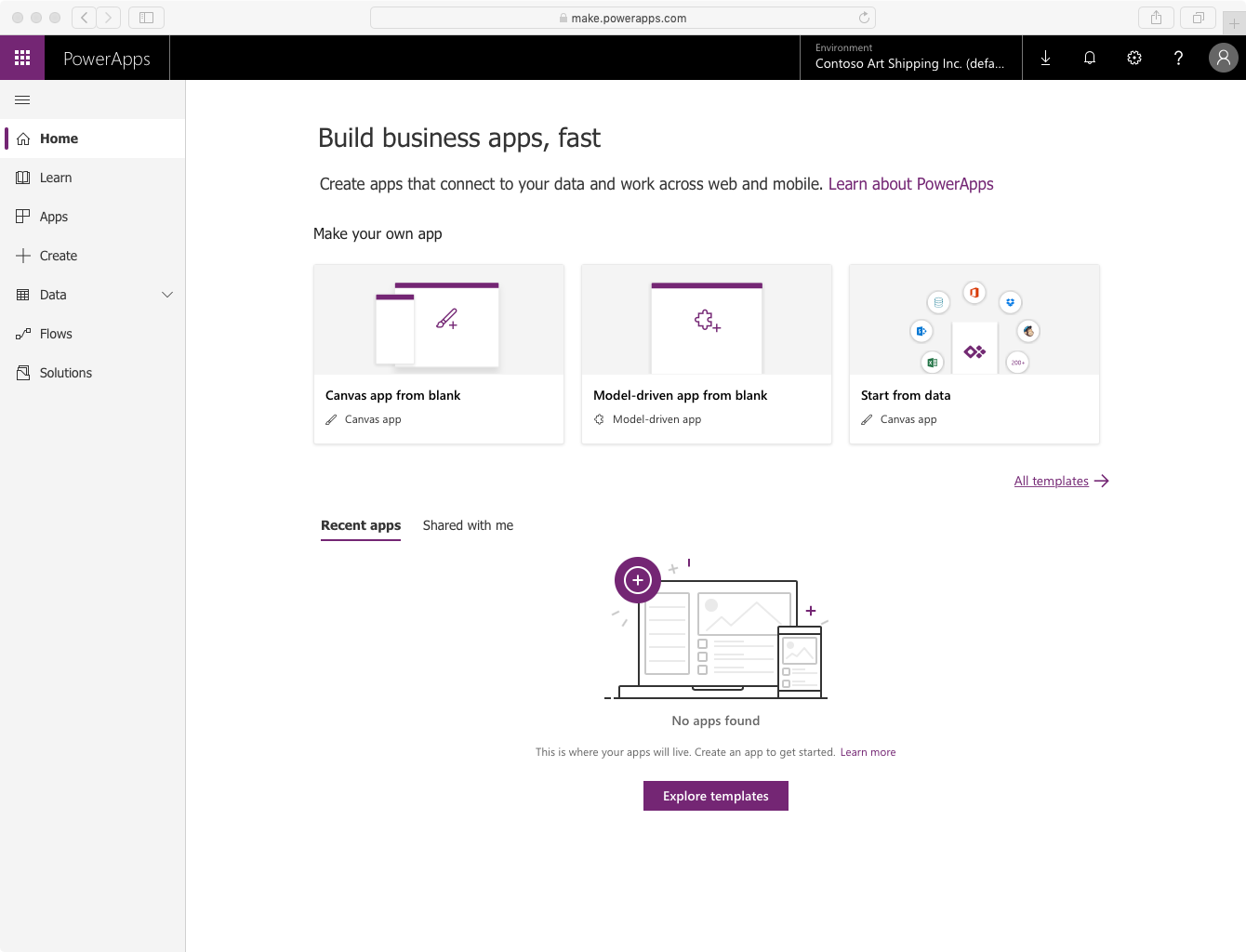1246x952 pixels.
Task: Click the Learn book icon
Action: (23, 178)
